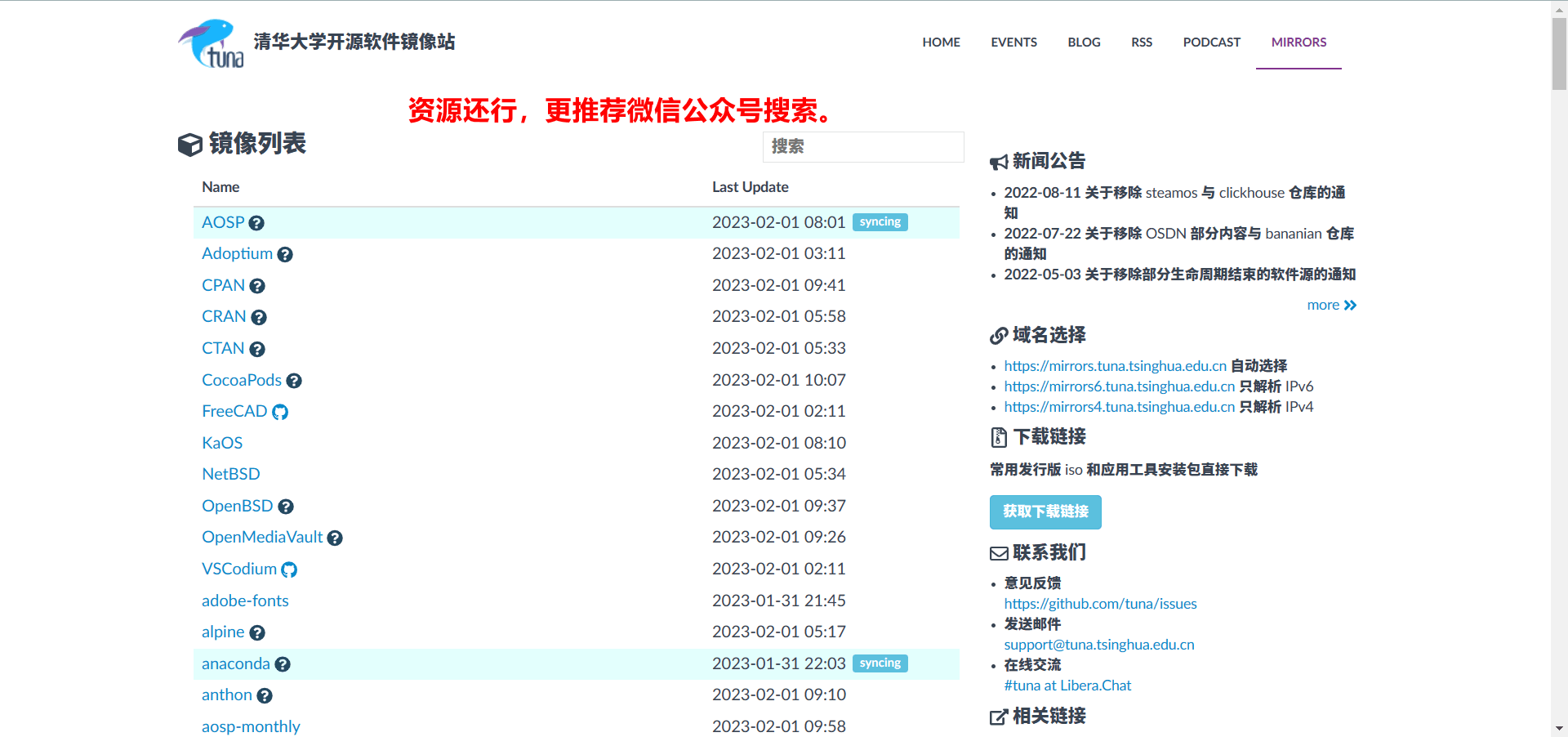
Task: Open mirrors4 IPv4 domain link
Action: [1120, 407]
